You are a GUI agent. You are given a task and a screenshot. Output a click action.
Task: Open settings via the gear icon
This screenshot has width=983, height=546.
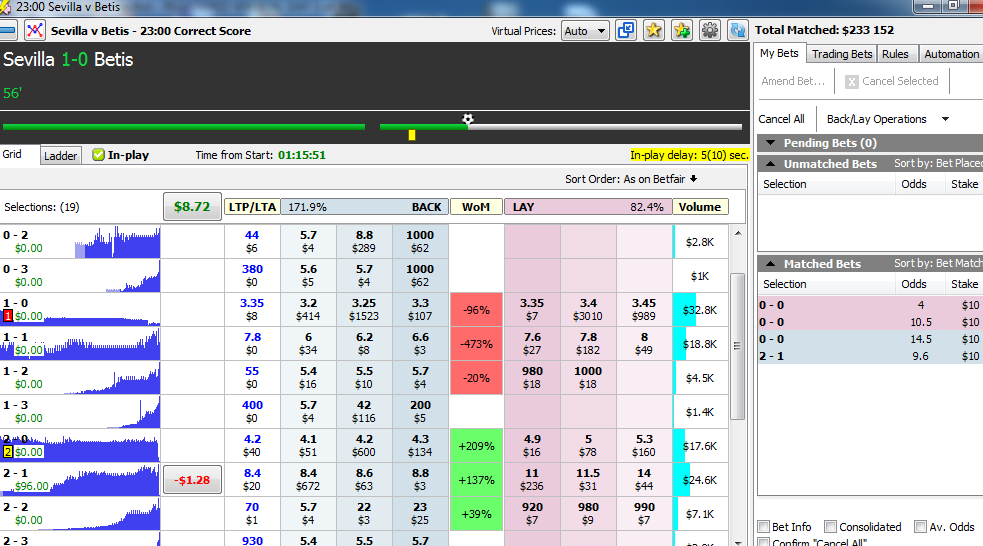[x=710, y=30]
